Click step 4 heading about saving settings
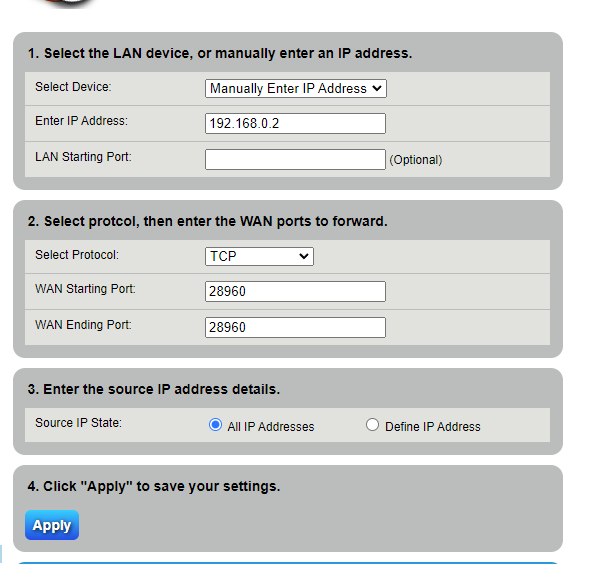This screenshot has width=603, height=564. [154, 487]
